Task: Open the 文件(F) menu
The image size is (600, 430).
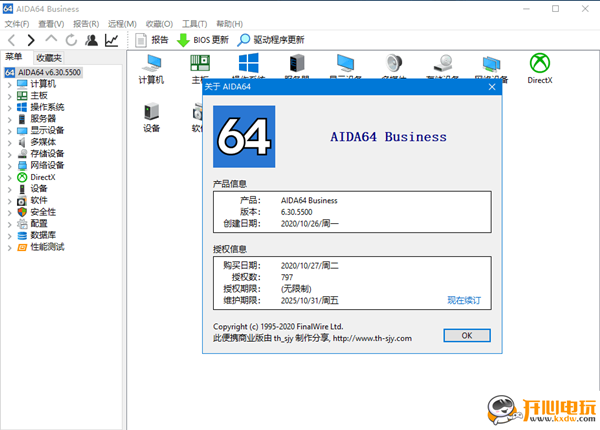Action: point(19,23)
